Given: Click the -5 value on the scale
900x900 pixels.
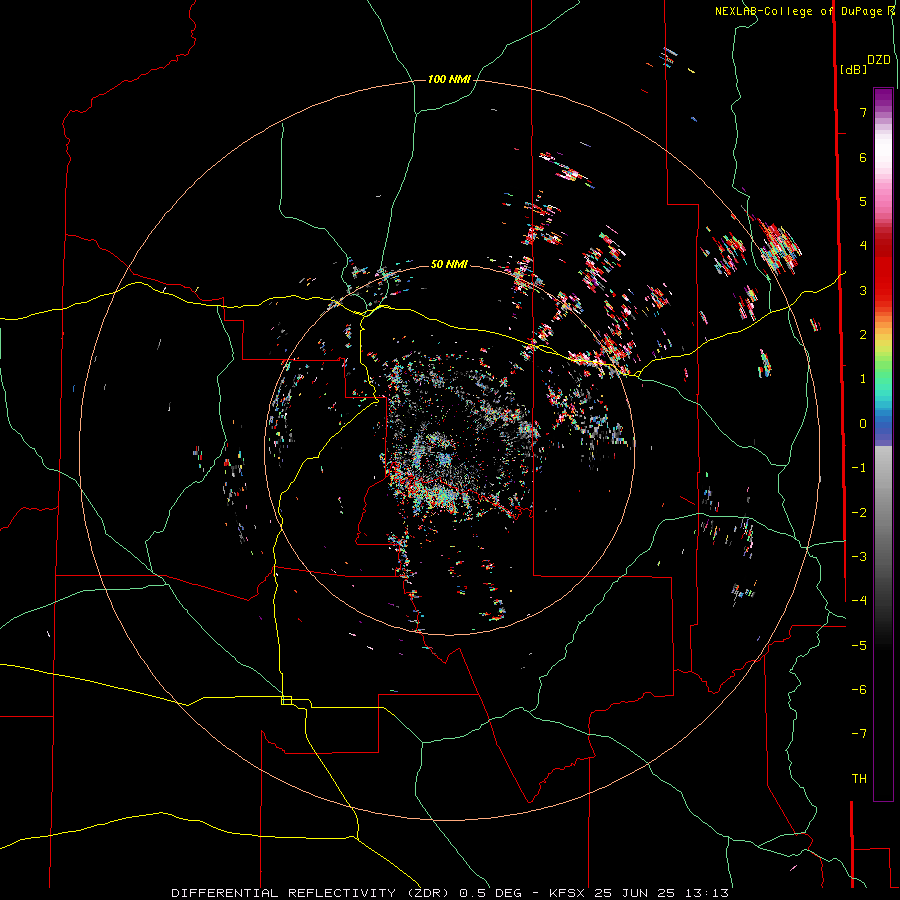Looking at the screenshot, I should tap(859, 646).
